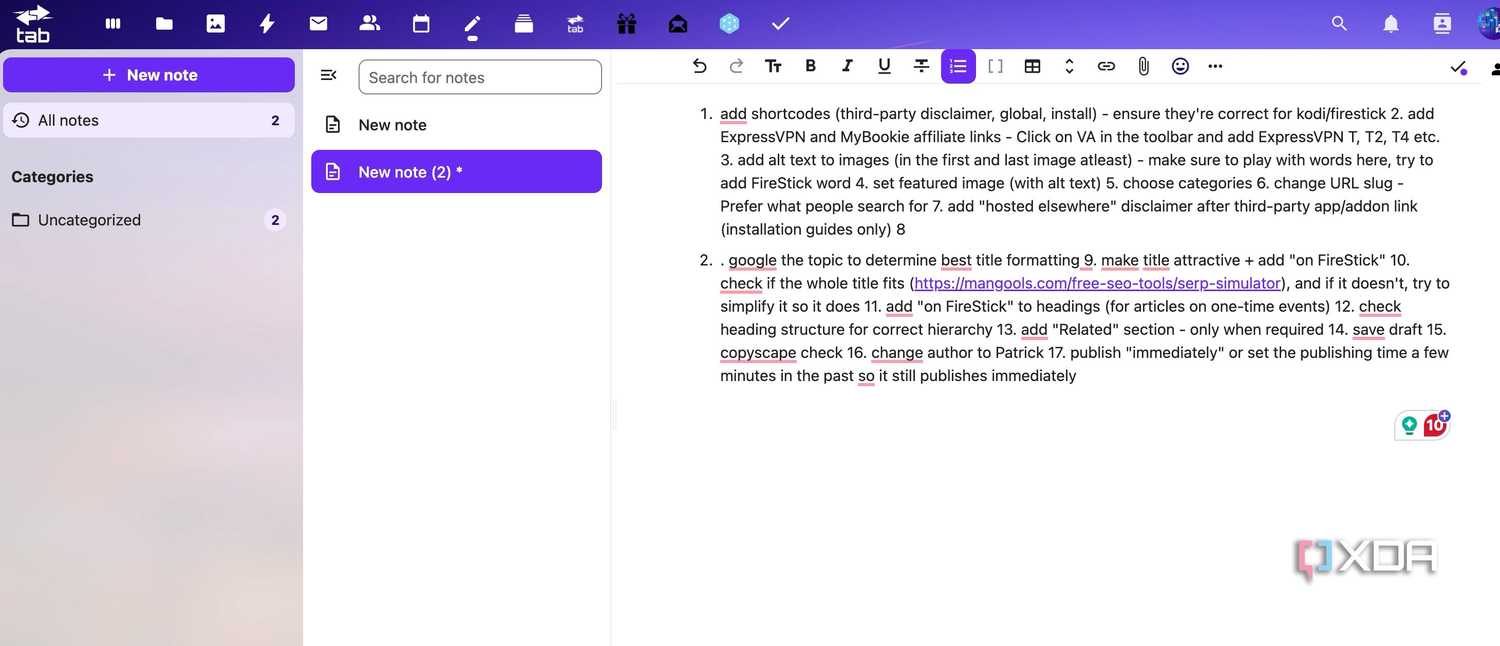Open the gift box app icon
Screen dimensions: 1500x646
click(x=627, y=23)
